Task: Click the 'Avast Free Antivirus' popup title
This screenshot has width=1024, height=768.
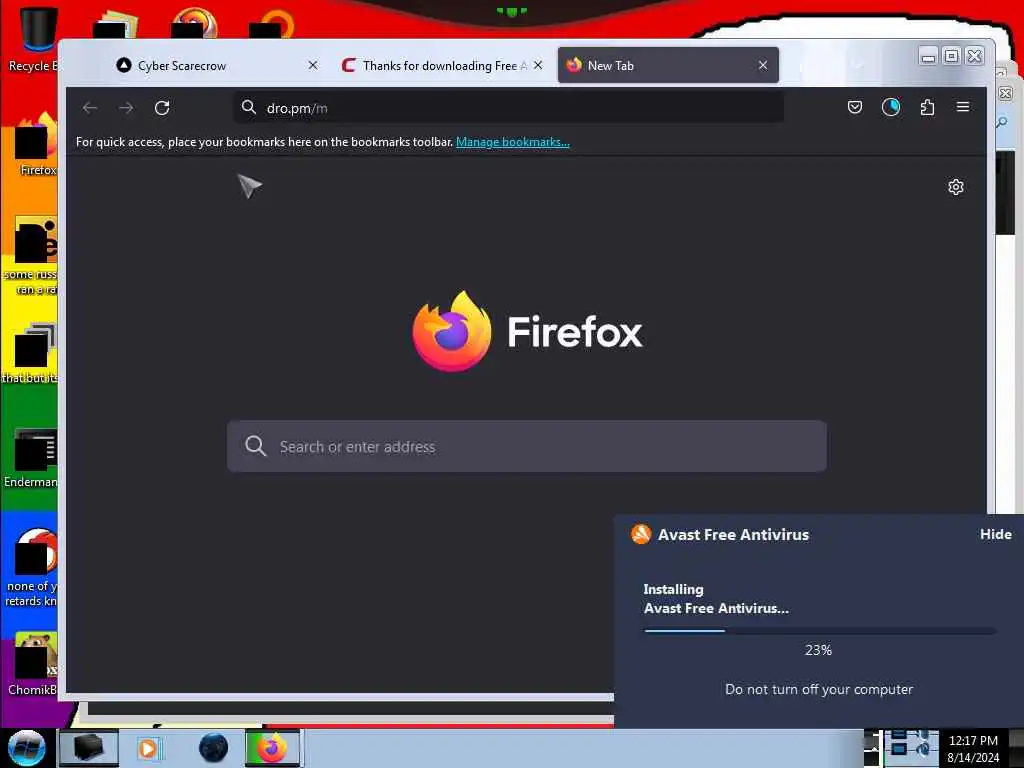Action: (x=733, y=535)
